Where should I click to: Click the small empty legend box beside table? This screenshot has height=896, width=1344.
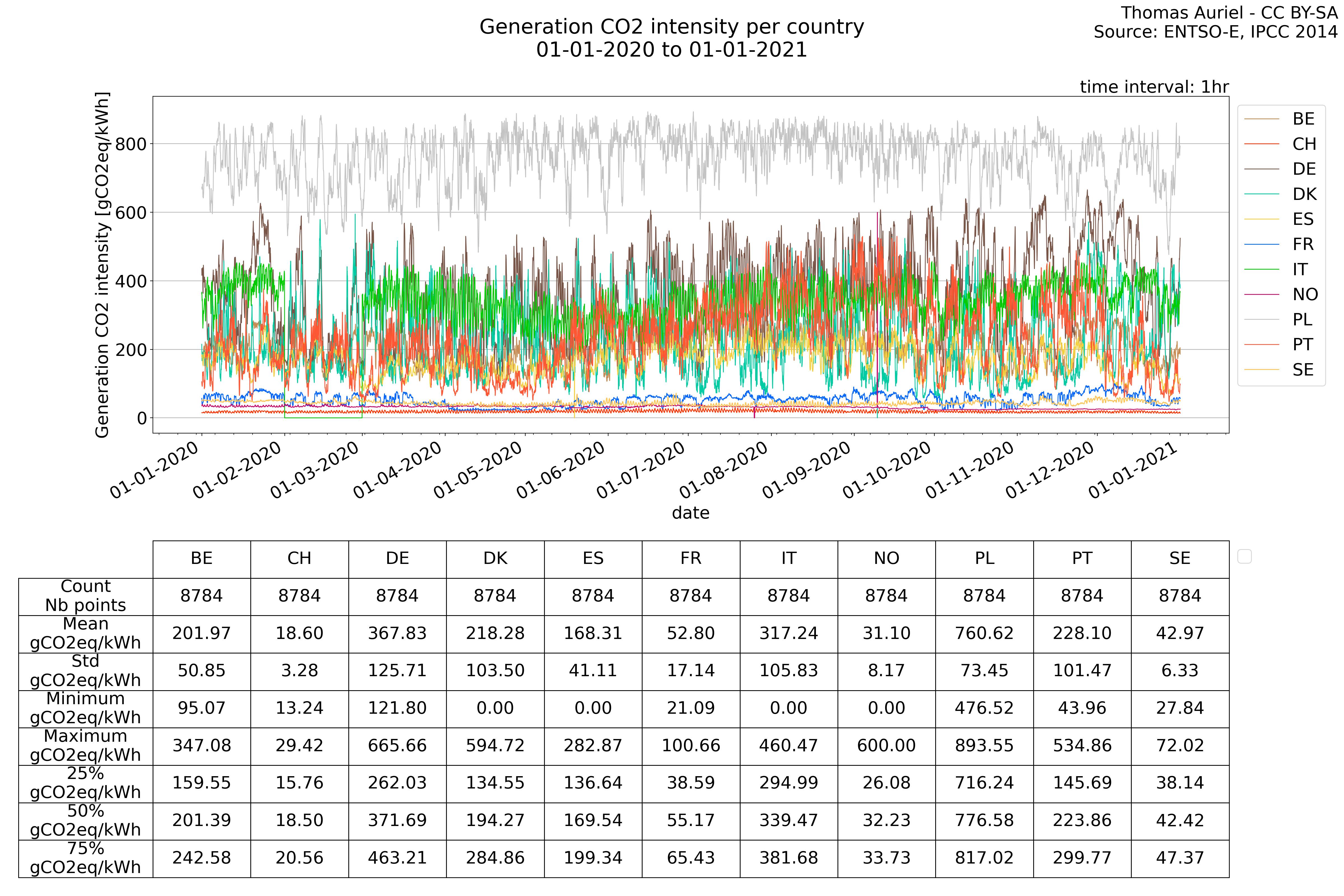(x=1244, y=556)
